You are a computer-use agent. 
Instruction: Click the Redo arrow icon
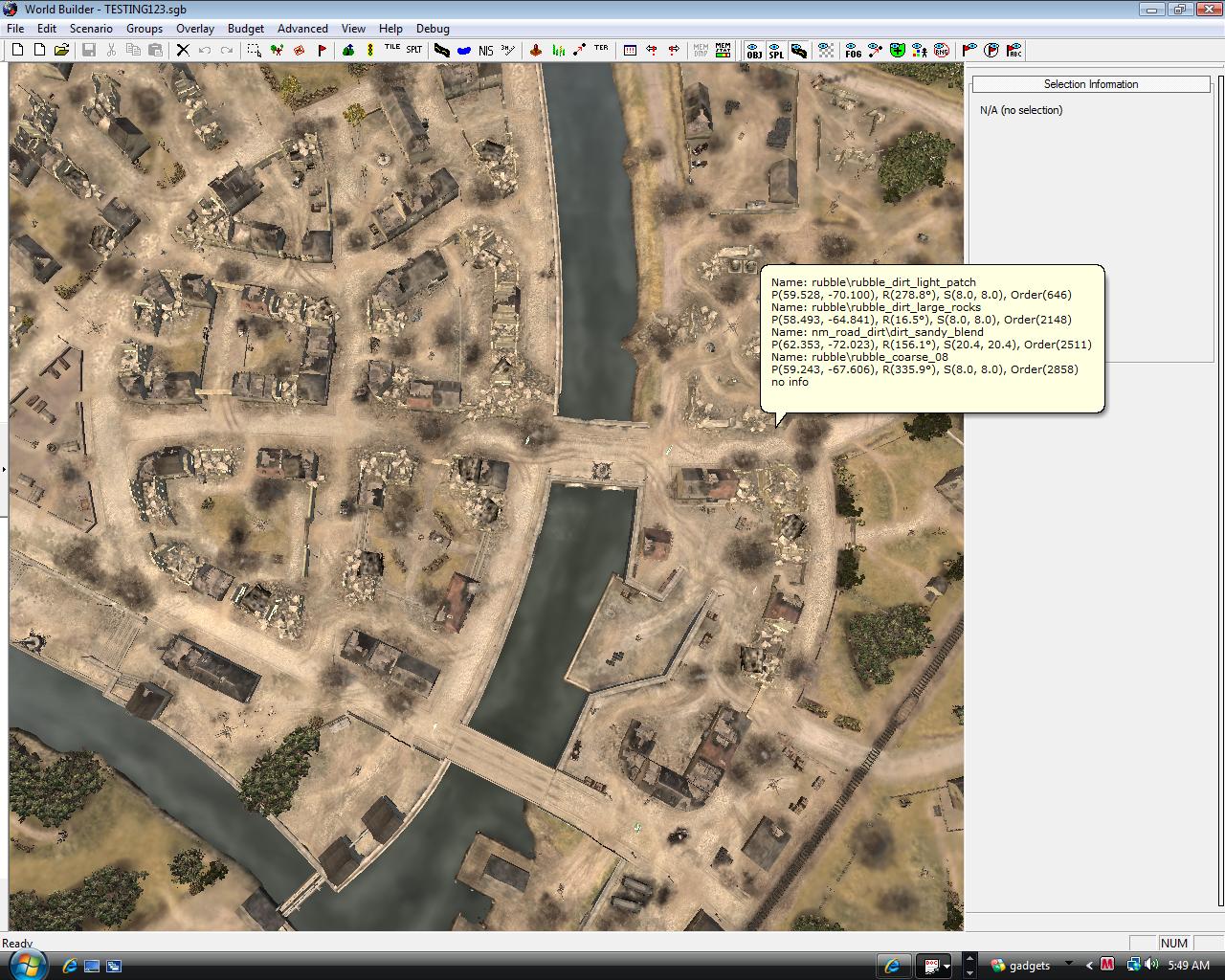pyautogui.click(x=227, y=50)
